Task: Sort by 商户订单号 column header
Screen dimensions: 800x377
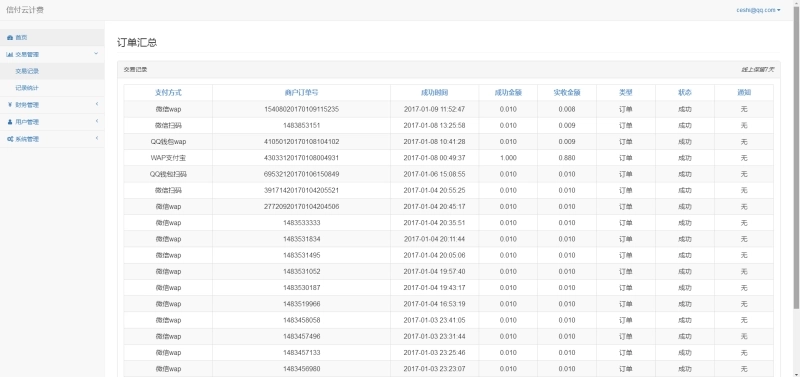Action: pyautogui.click(x=302, y=93)
